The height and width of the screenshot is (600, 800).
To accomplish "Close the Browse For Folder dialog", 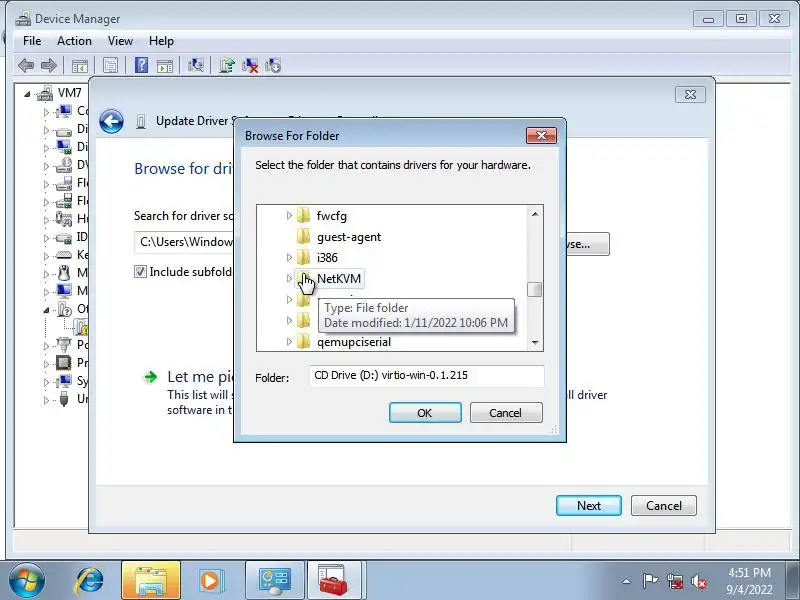I will (541, 136).
